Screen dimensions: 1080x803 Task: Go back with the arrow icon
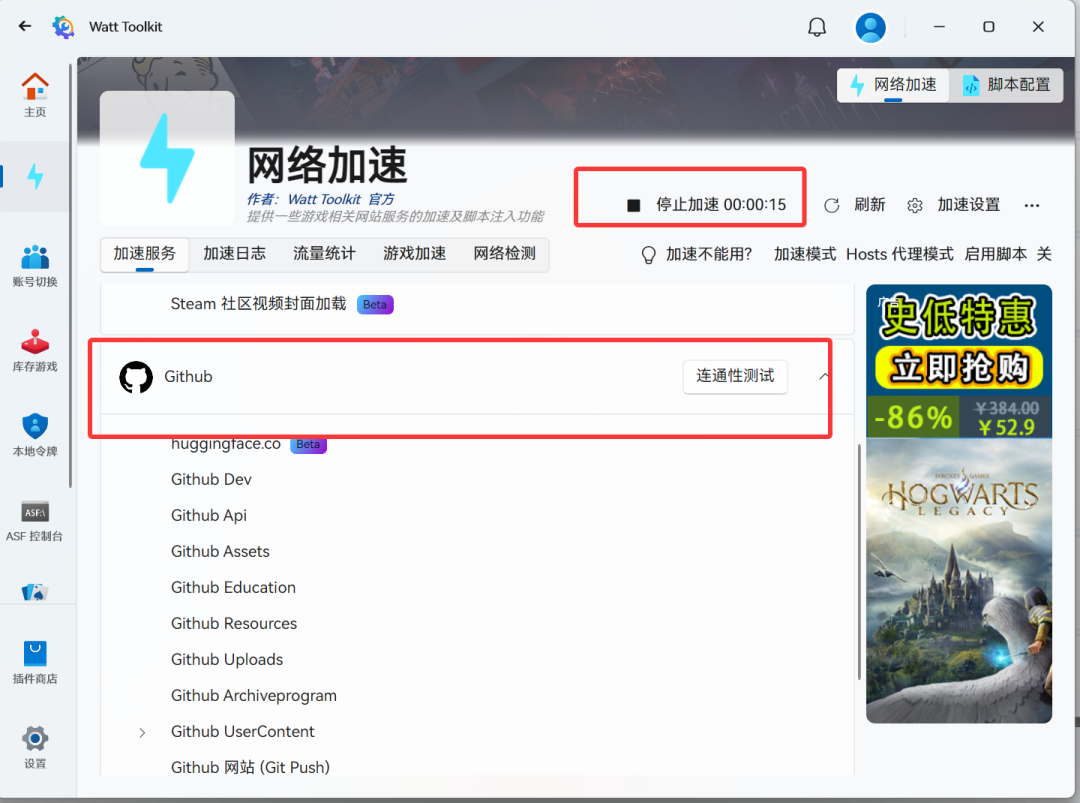point(25,26)
